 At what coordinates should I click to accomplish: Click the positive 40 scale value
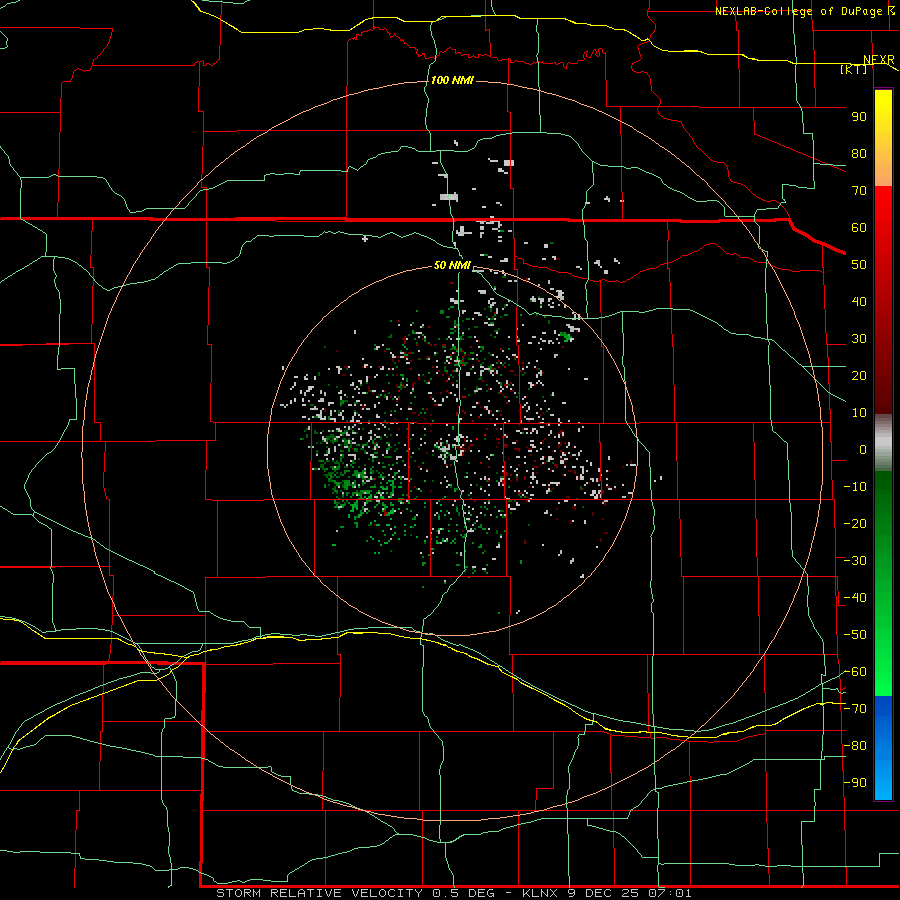(859, 301)
